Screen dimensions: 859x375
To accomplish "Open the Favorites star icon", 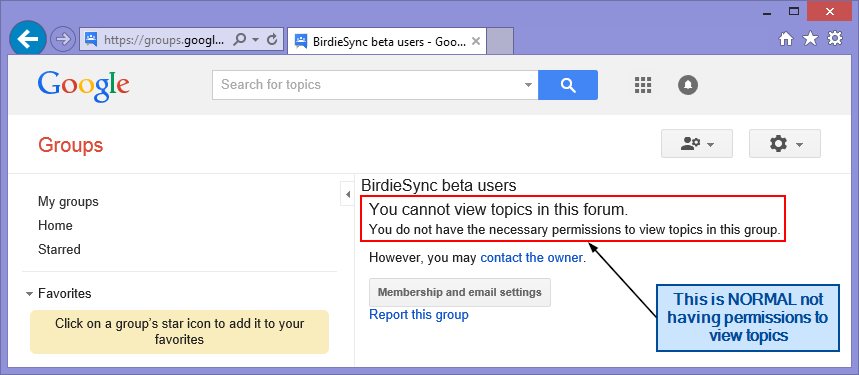I will point(810,38).
